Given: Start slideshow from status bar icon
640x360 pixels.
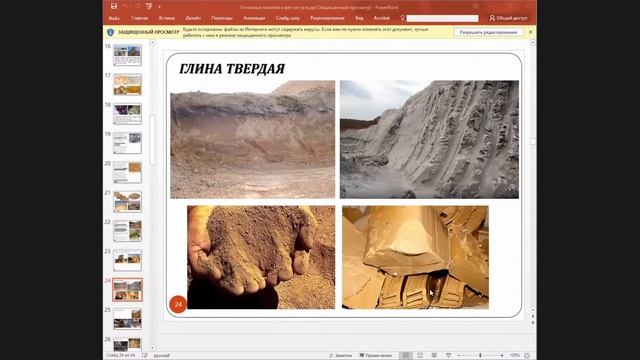Looking at the screenshot, I should pos(448,356).
